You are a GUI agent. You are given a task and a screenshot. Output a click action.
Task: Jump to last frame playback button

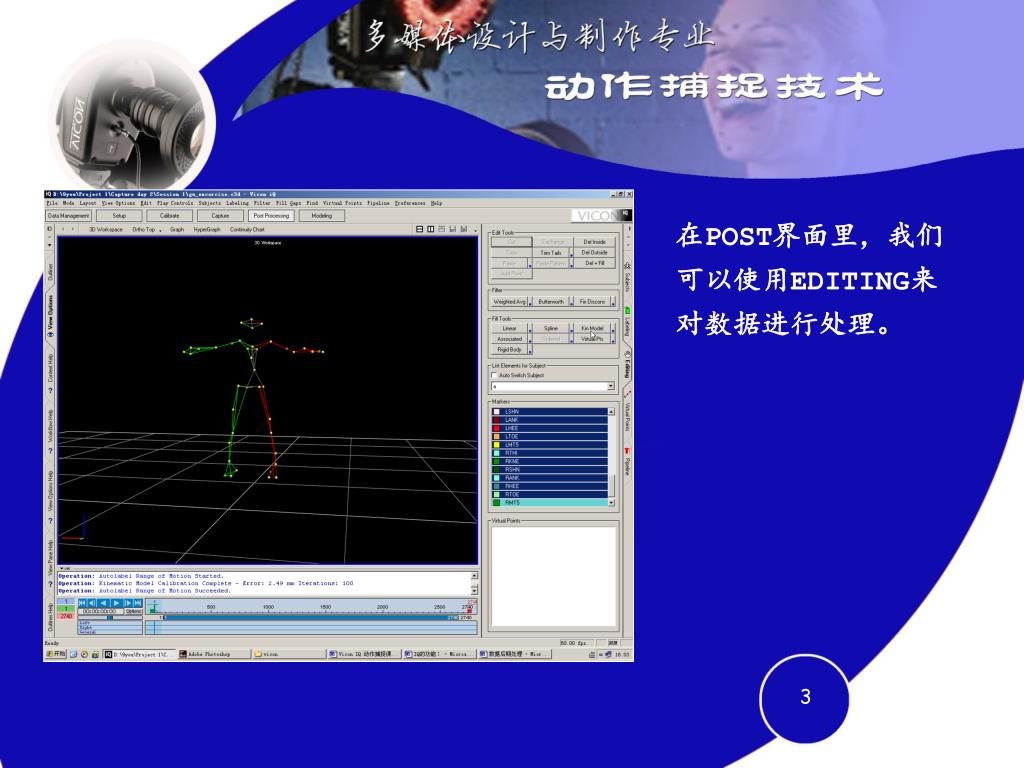click(x=138, y=603)
